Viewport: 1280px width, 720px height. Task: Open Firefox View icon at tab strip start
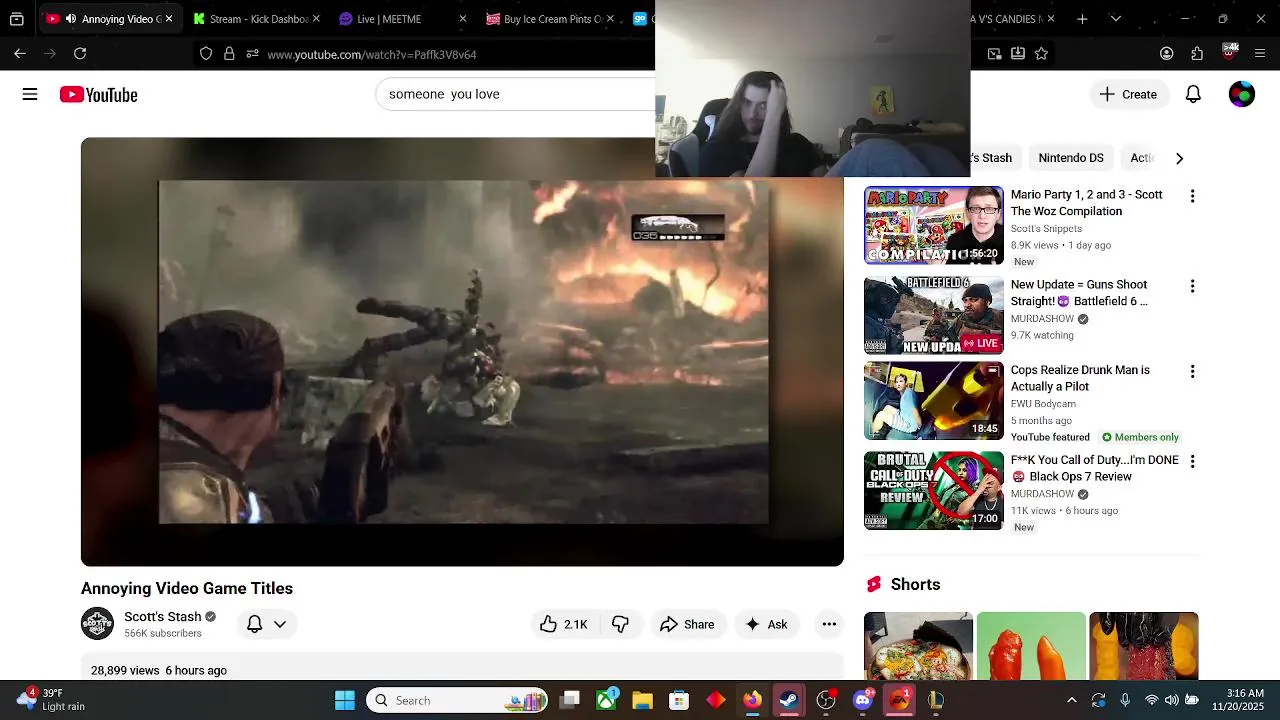17,19
